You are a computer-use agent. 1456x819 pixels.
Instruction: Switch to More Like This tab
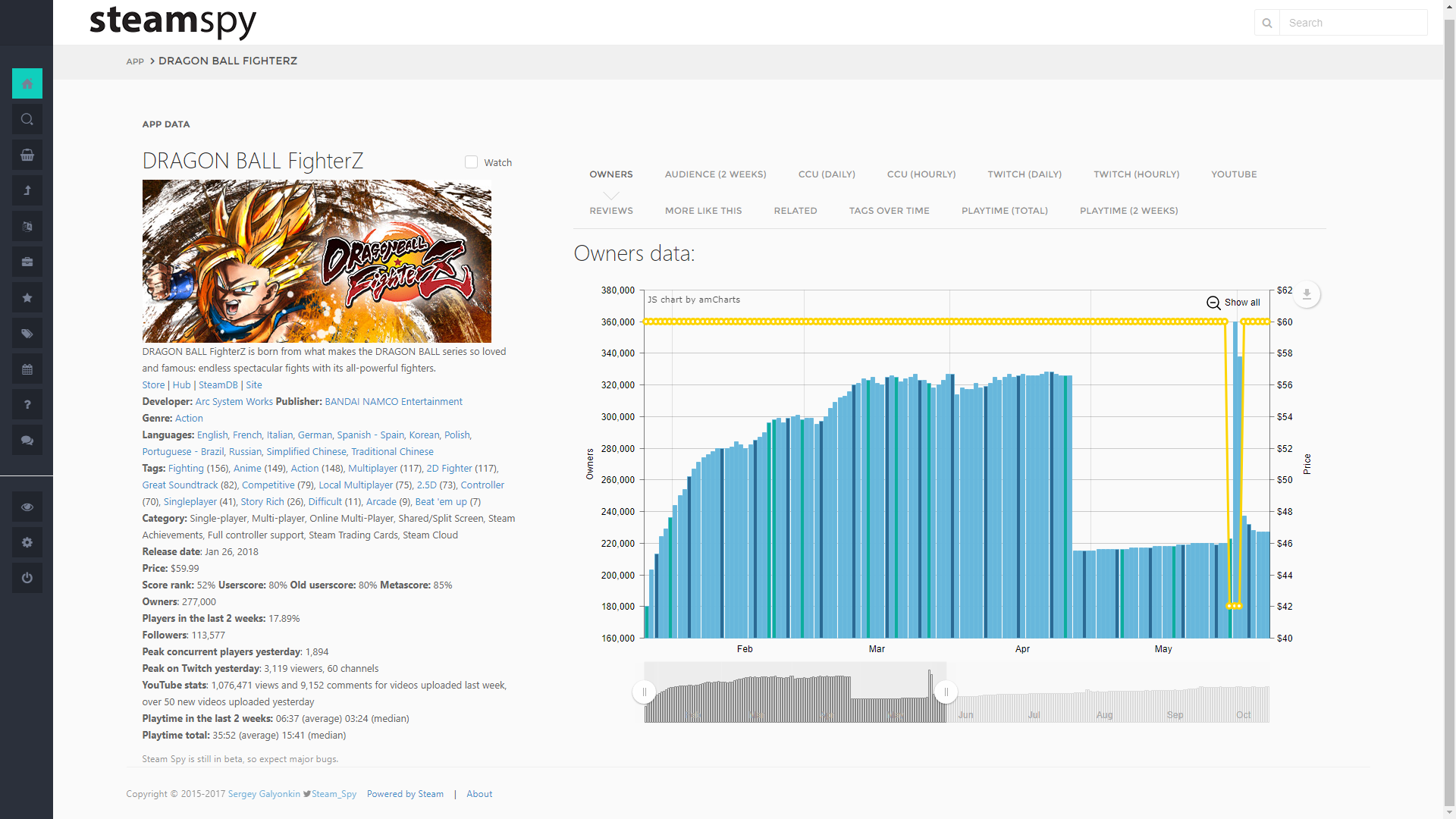[703, 211]
